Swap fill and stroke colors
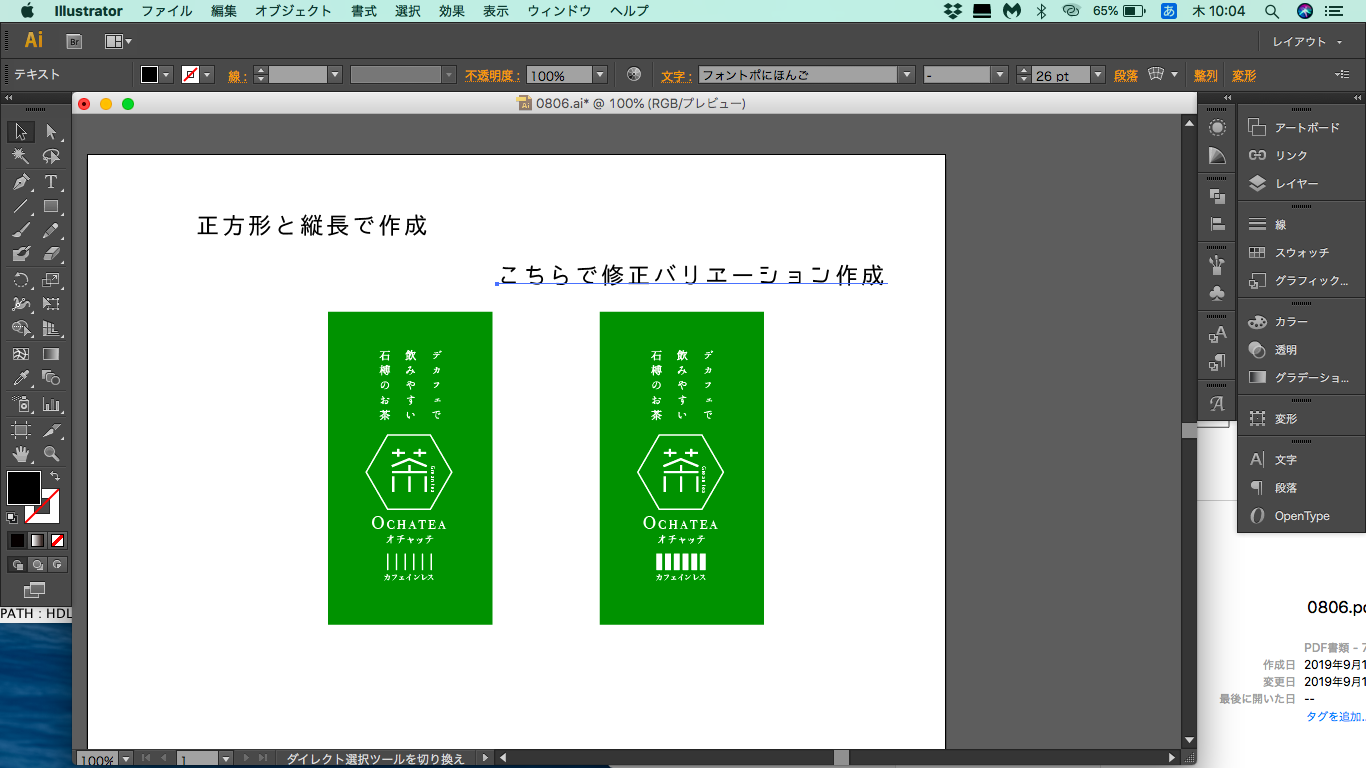Image resolution: width=1366 pixels, height=768 pixels. [55, 476]
